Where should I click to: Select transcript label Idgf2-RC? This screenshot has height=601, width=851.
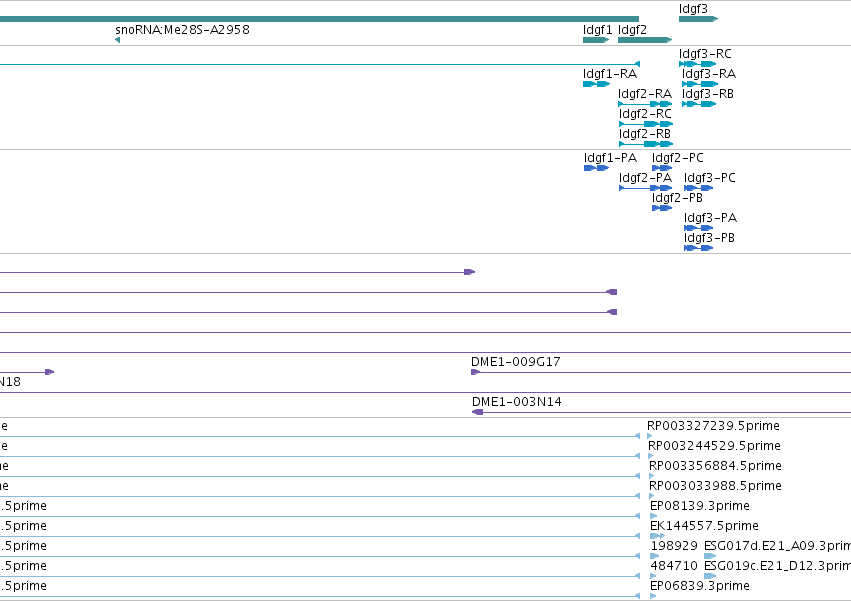[x=645, y=114]
